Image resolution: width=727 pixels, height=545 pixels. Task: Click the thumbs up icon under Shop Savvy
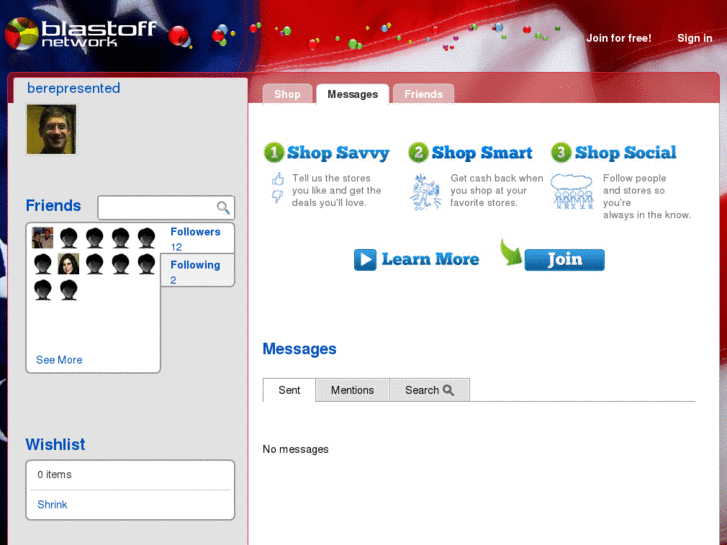278,179
